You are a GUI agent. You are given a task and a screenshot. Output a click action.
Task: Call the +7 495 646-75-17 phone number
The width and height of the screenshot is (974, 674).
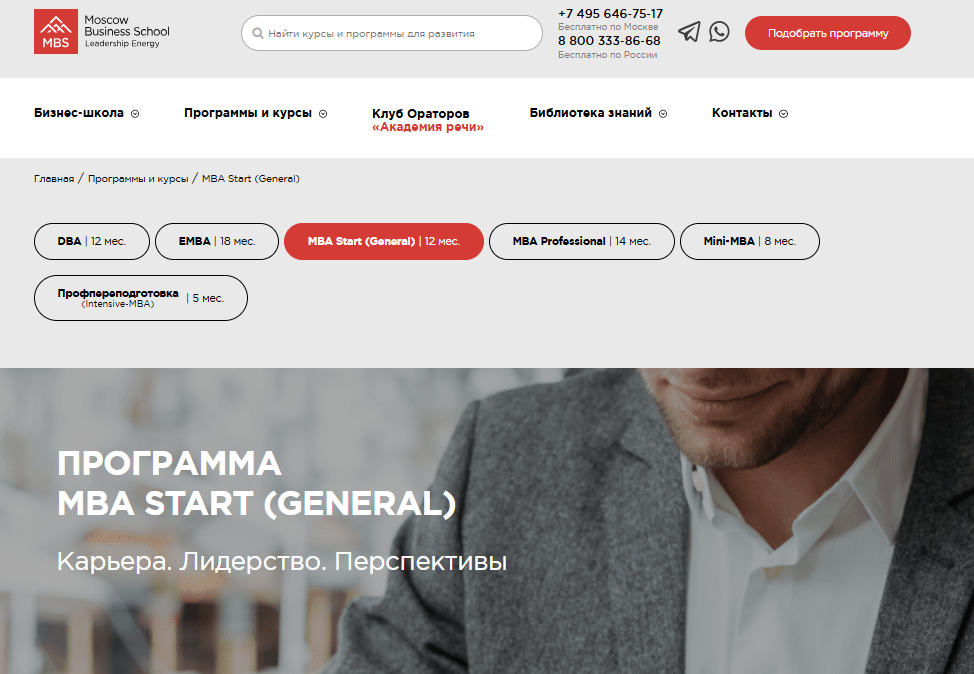pos(610,14)
